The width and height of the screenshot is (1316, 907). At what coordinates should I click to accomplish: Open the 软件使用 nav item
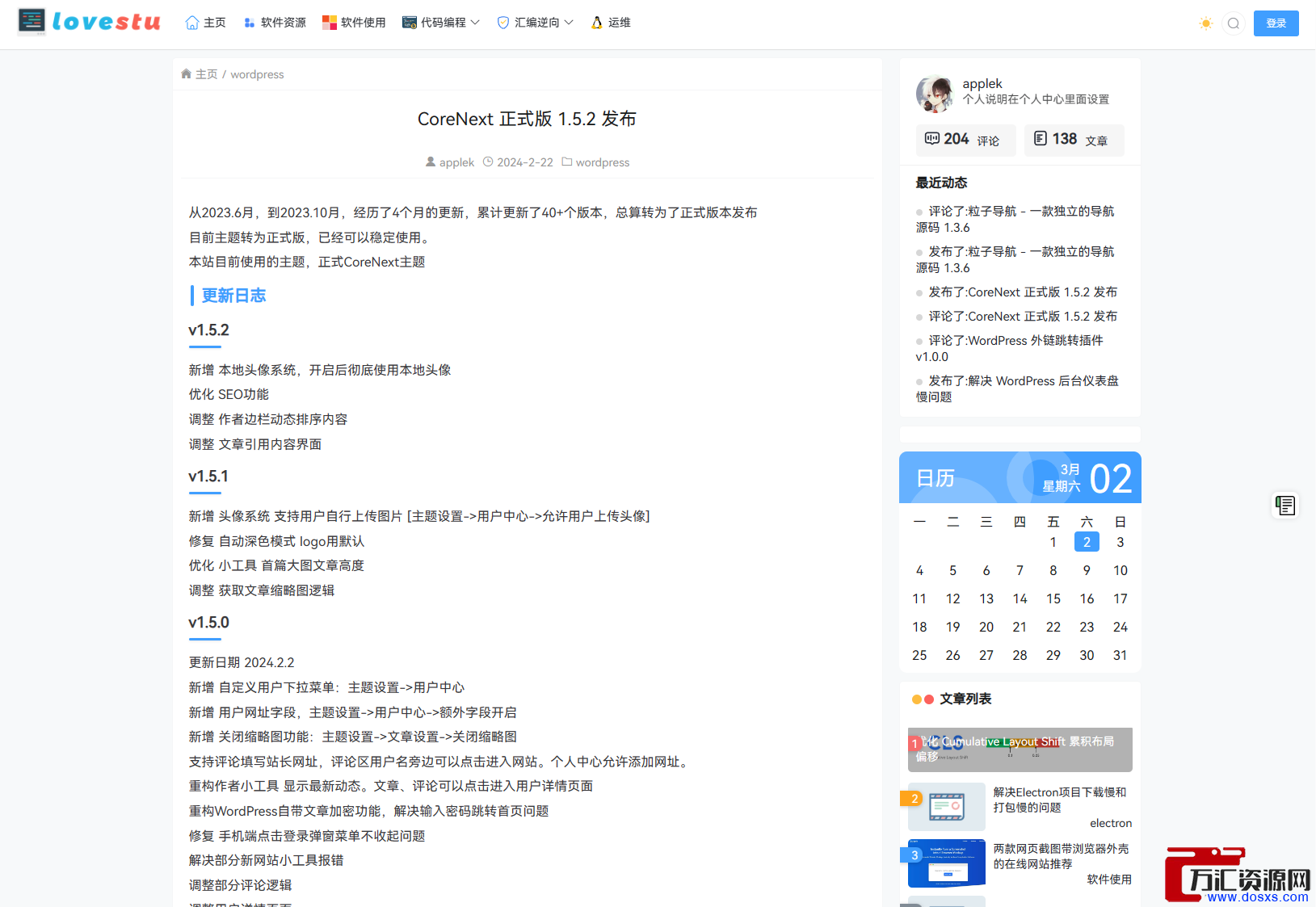coord(354,23)
